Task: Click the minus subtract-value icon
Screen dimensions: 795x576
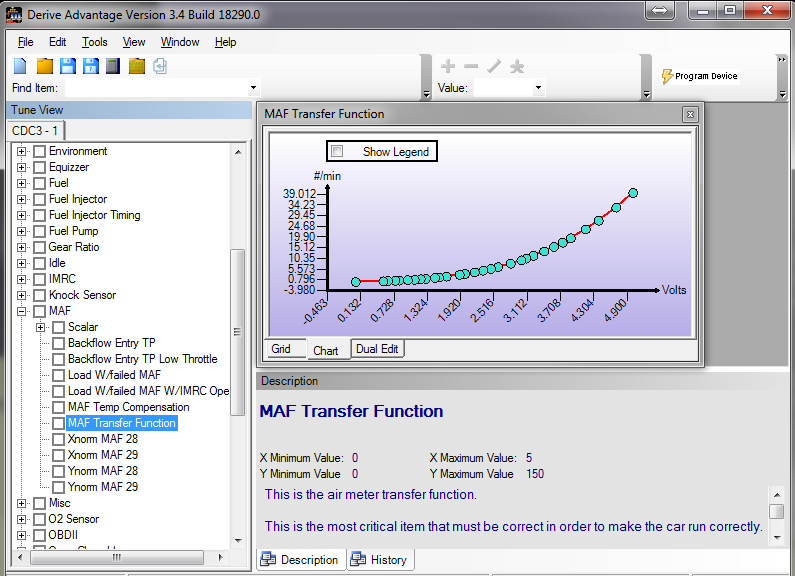Action: click(471, 66)
